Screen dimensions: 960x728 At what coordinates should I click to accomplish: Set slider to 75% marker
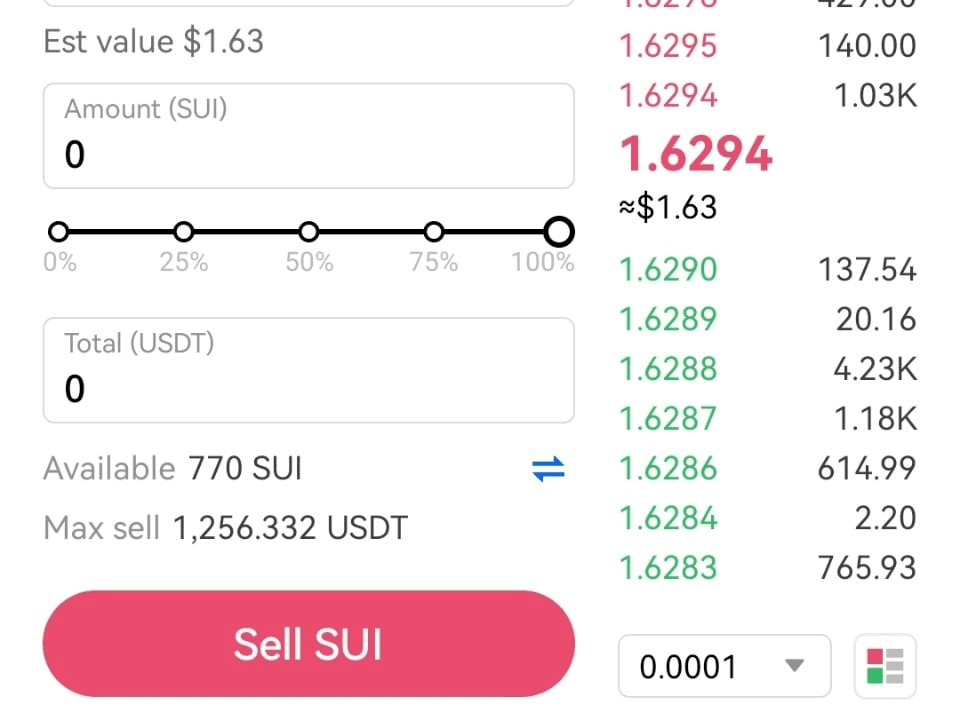click(433, 232)
